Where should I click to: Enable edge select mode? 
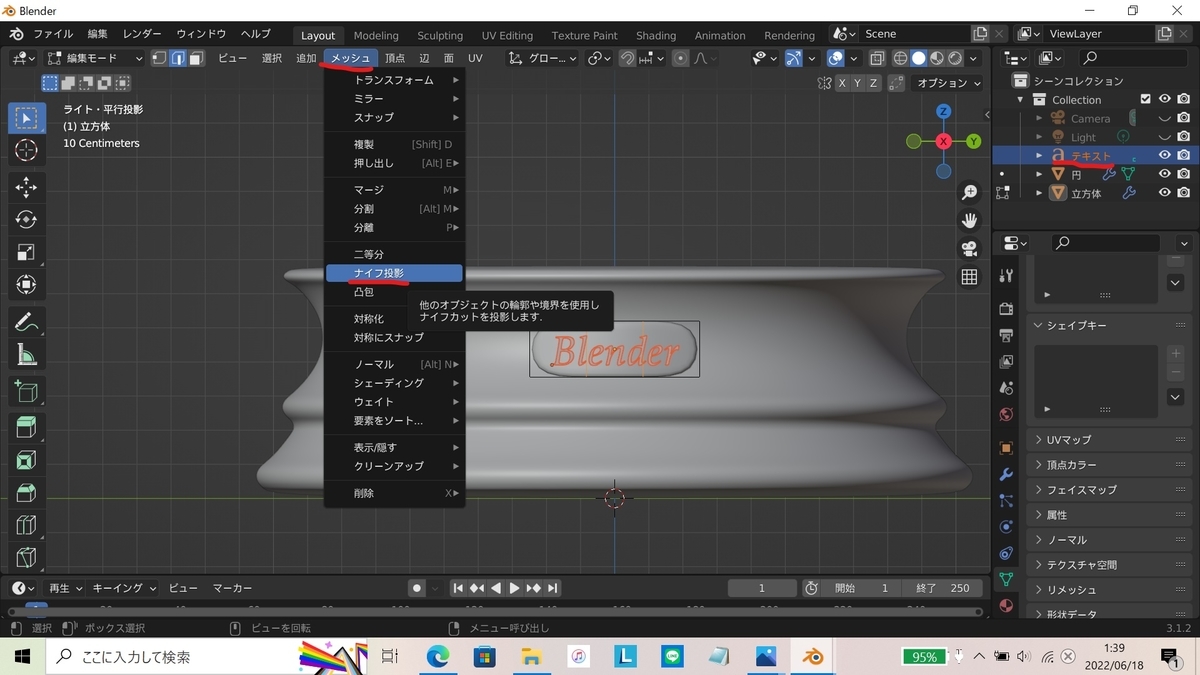(177, 59)
